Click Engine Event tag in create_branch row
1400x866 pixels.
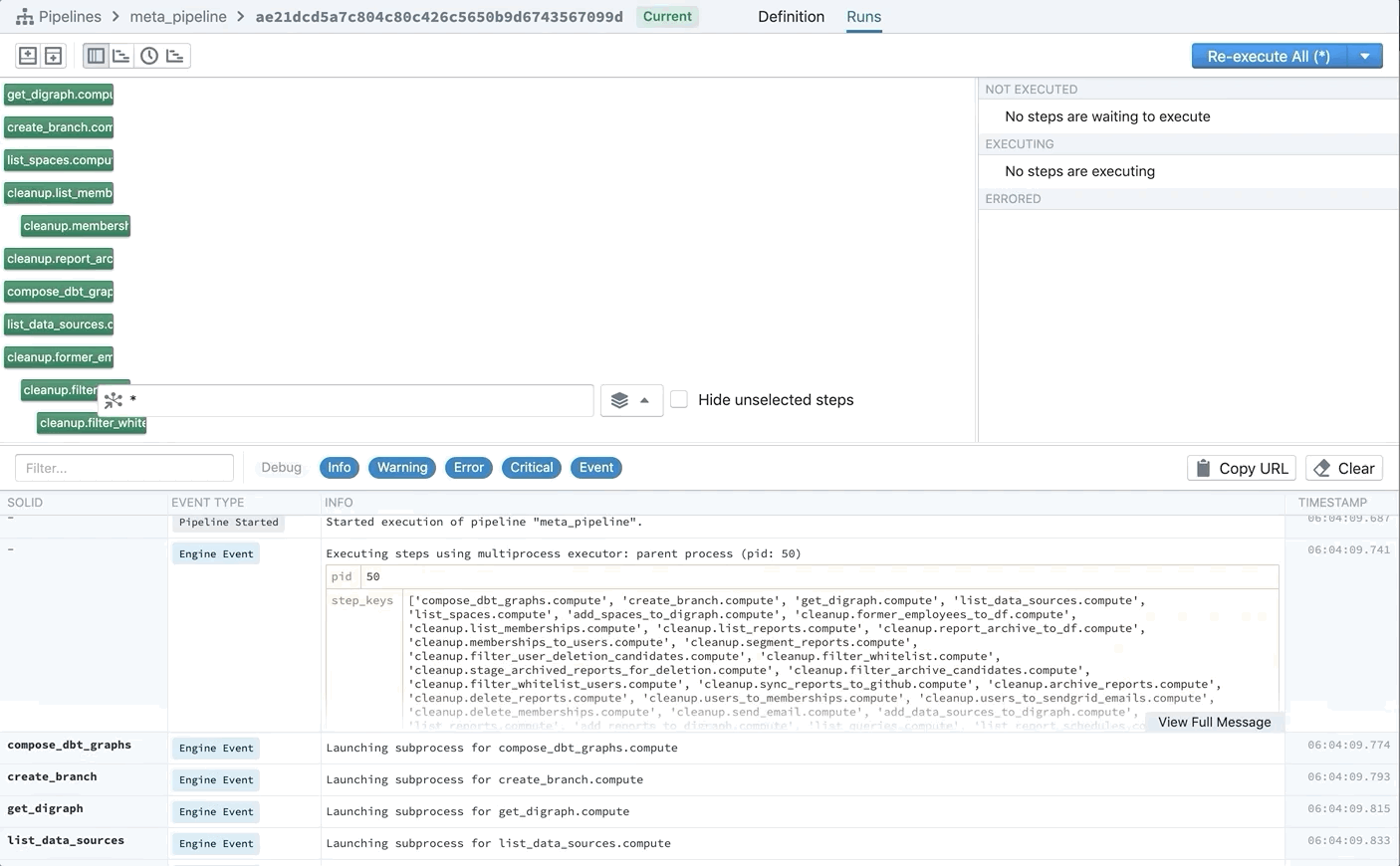coord(216,779)
